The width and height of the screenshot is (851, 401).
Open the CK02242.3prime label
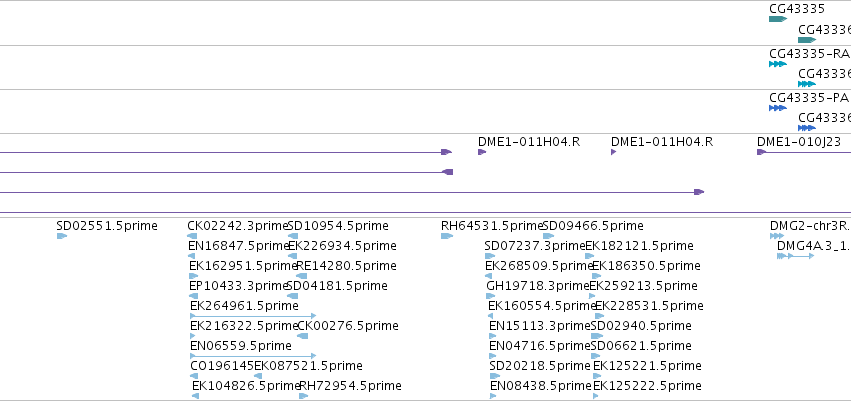tap(237, 226)
